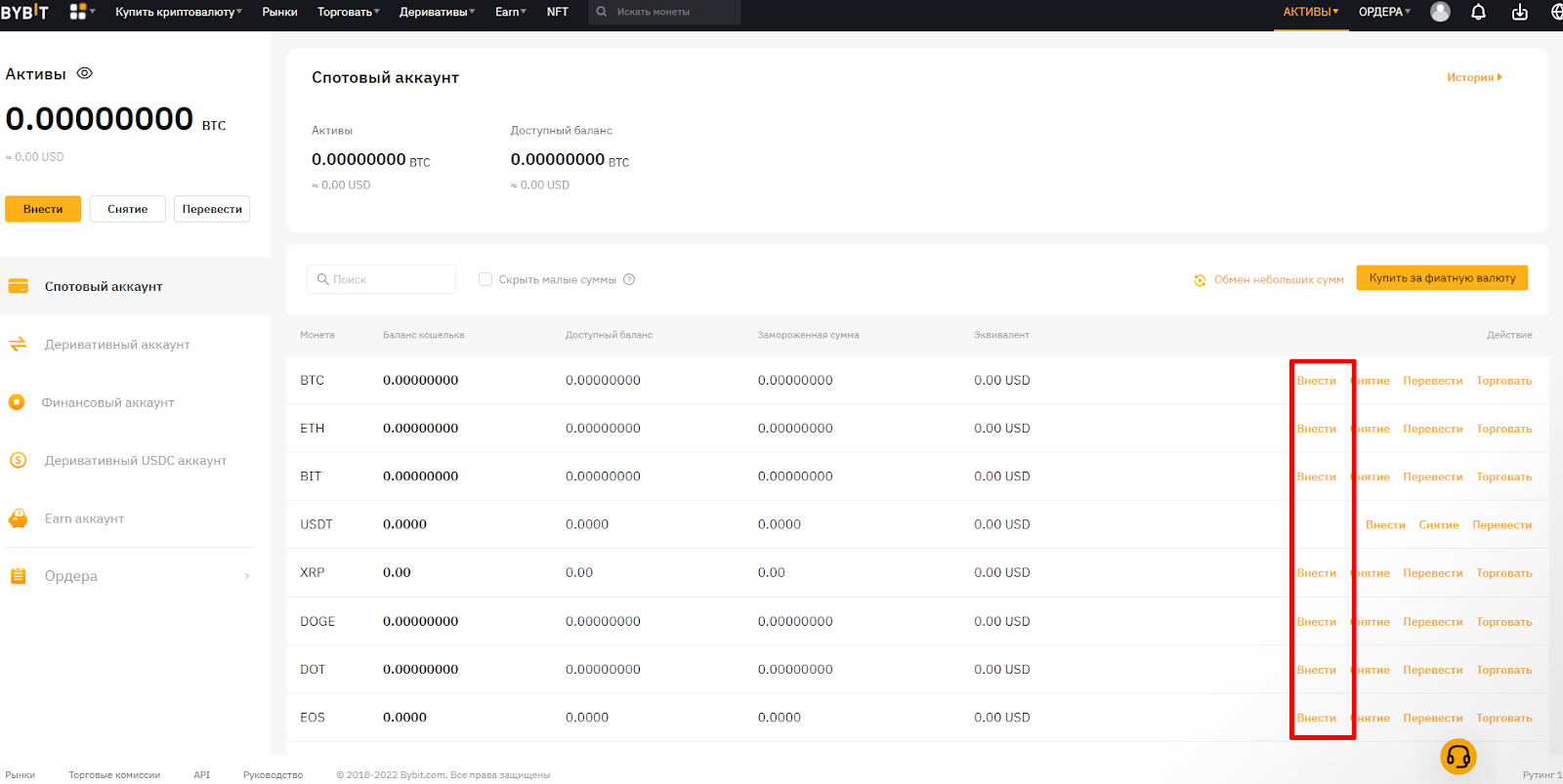Focus the Искать монеты search box
The width and height of the screenshot is (1563, 784).
(664, 12)
